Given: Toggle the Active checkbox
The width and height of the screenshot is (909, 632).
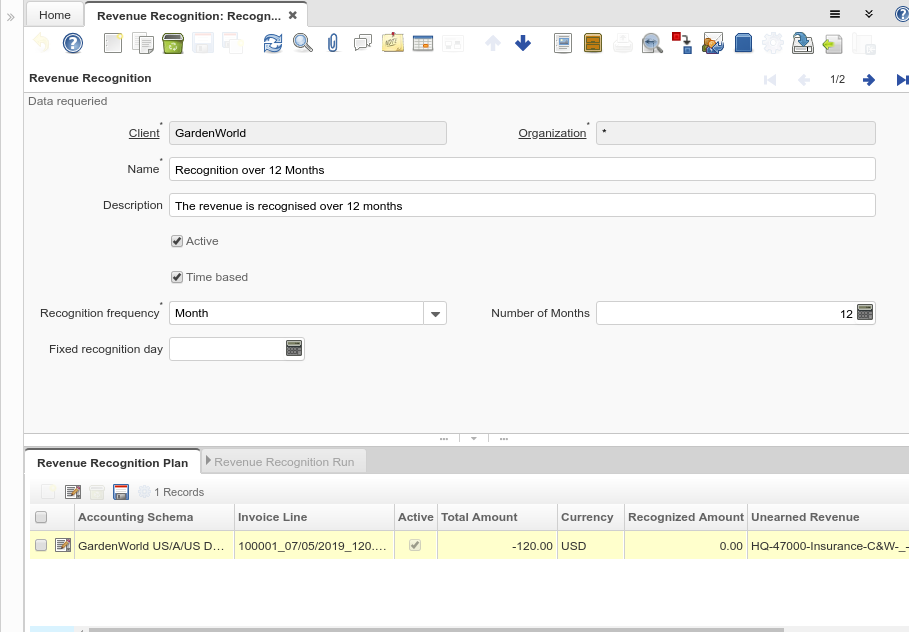Looking at the screenshot, I should (177, 241).
